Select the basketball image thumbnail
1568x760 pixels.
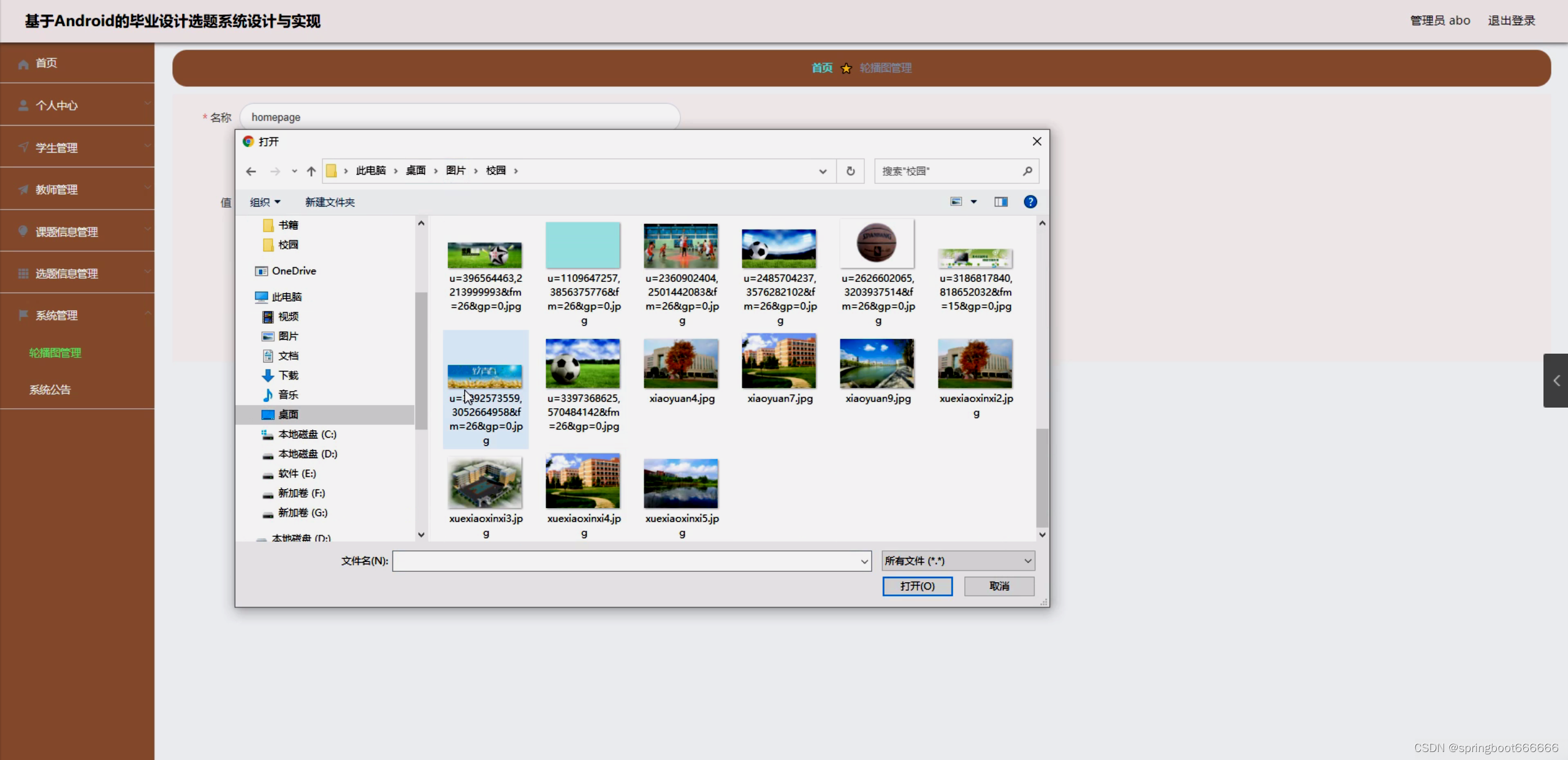coord(877,244)
